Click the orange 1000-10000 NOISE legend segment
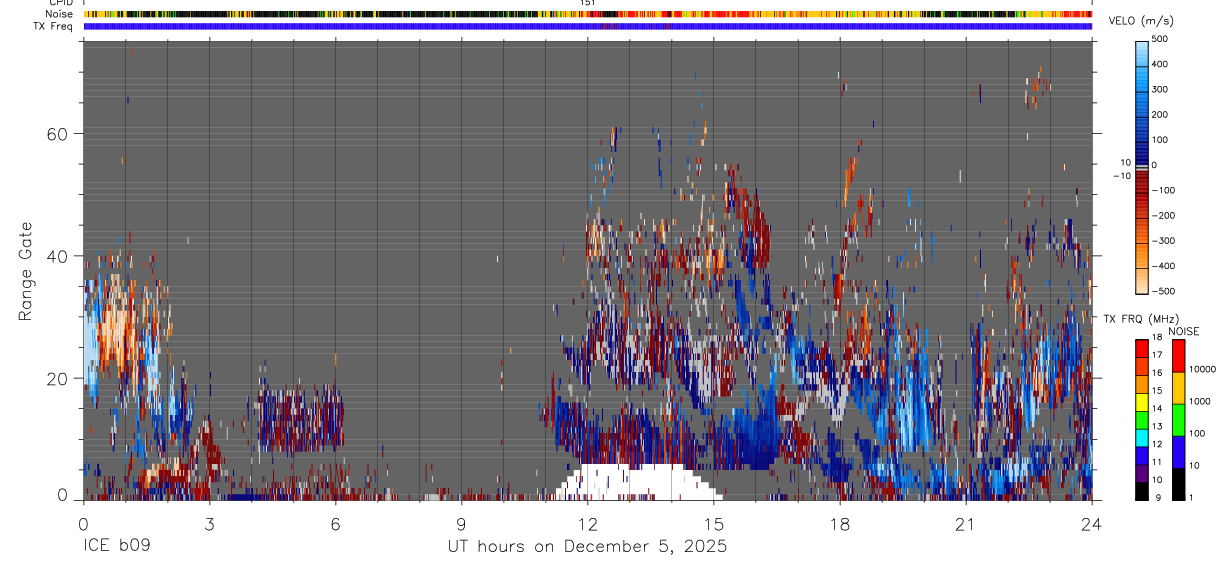The image size is (1228, 567). point(1178,388)
